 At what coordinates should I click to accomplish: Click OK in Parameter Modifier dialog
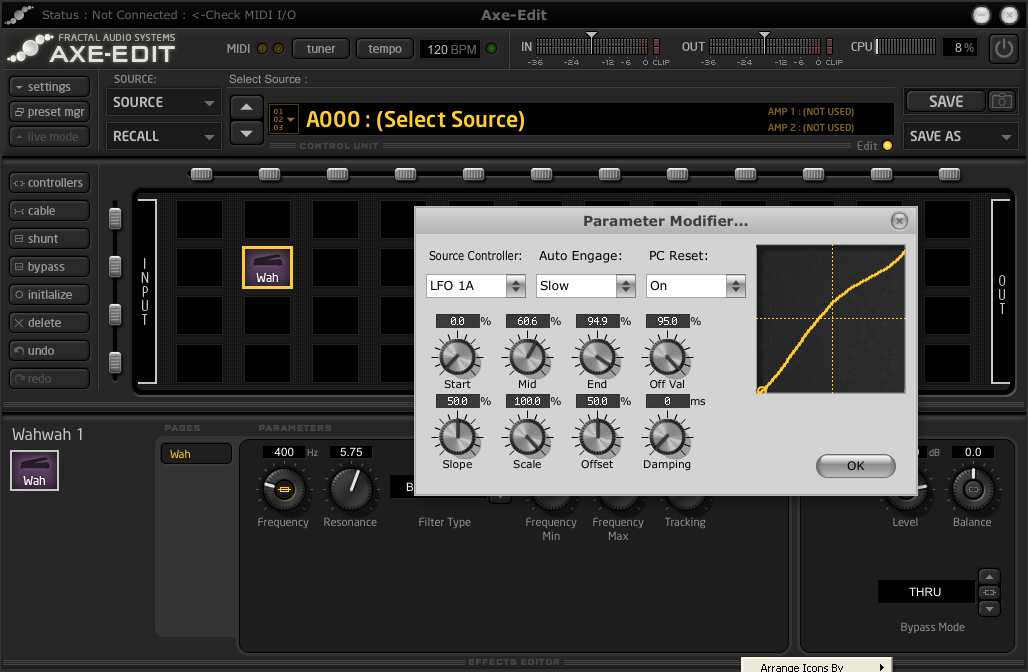pyautogui.click(x=855, y=466)
